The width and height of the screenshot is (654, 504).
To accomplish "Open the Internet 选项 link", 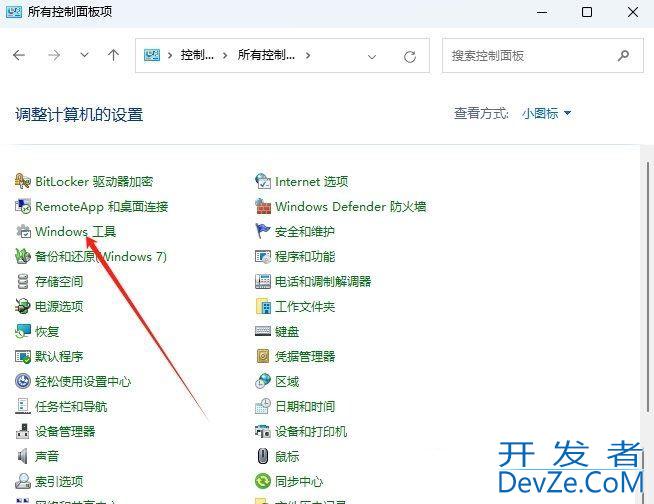I will pyautogui.click(x=311, y=181).
